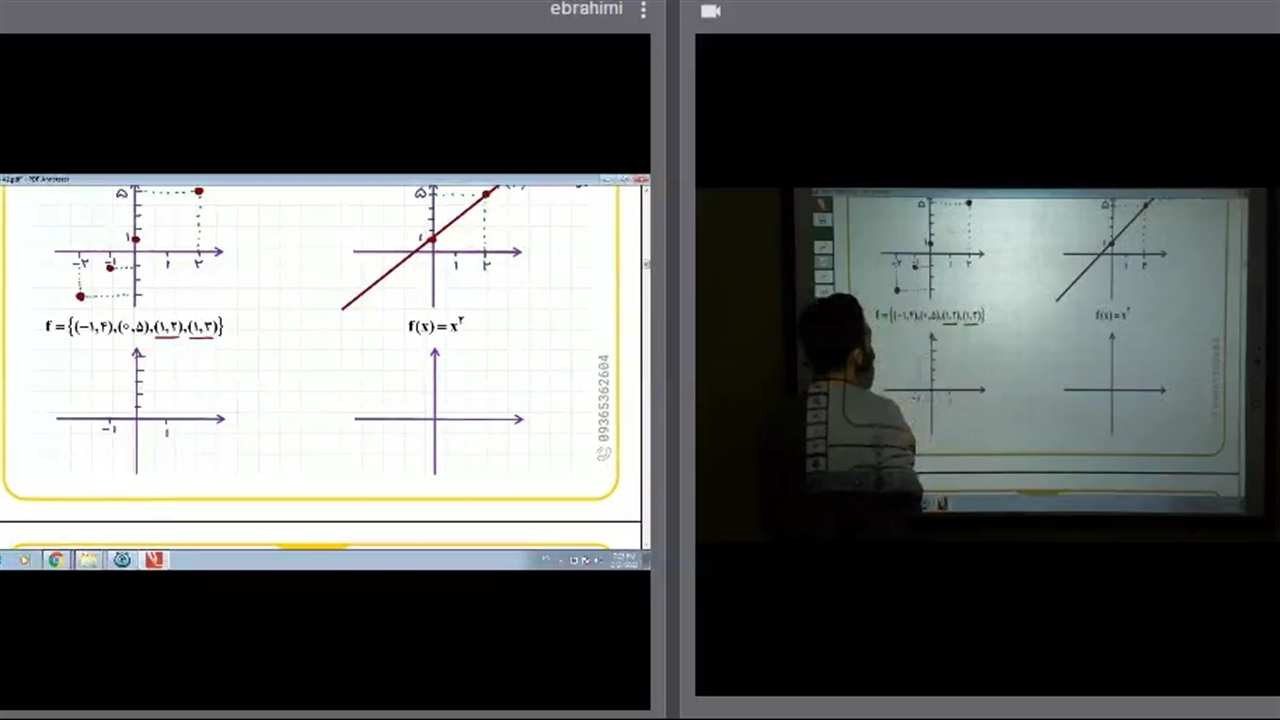Image resolution: width=1280 pixels, height=720 pixels.
Task: Click the PDF Annotator window title bar
Action: 300,180
